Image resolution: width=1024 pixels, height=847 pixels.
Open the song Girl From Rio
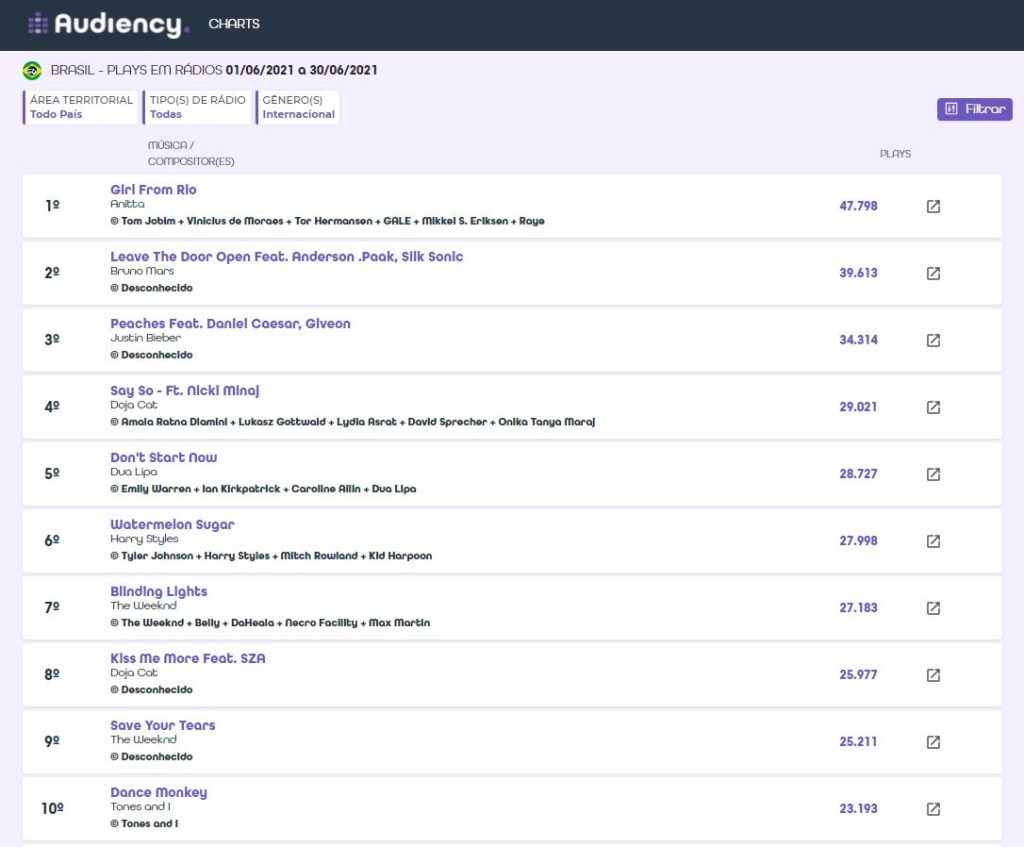coord(153,189)
